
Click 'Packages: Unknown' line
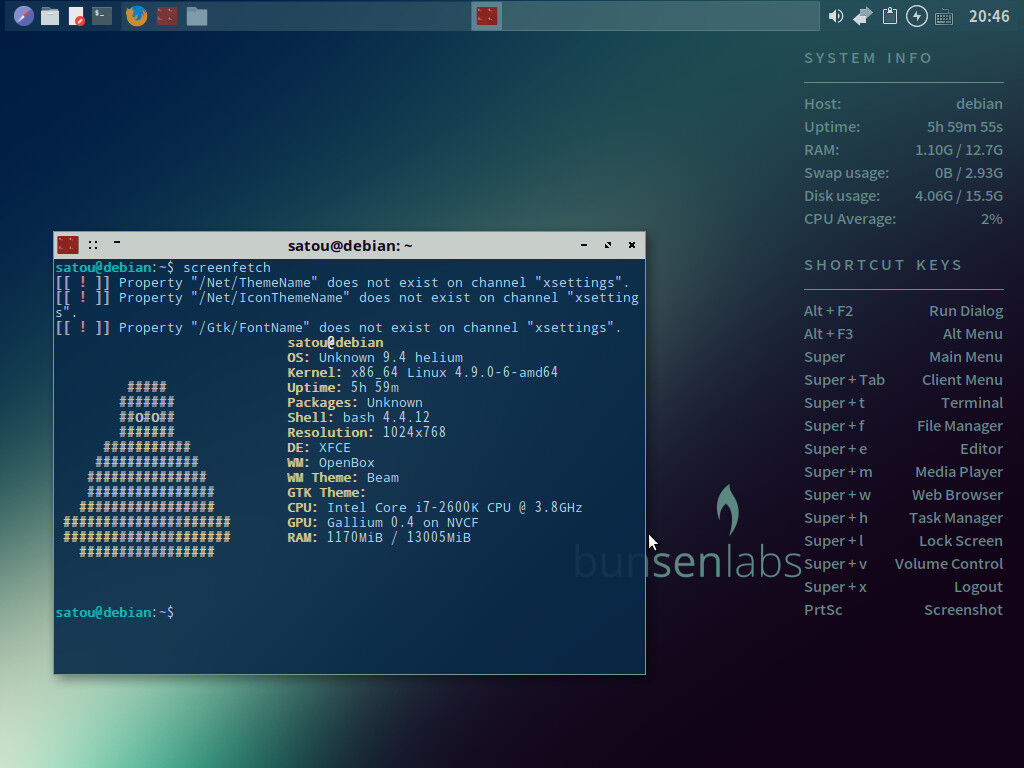(x=355, y=402)
